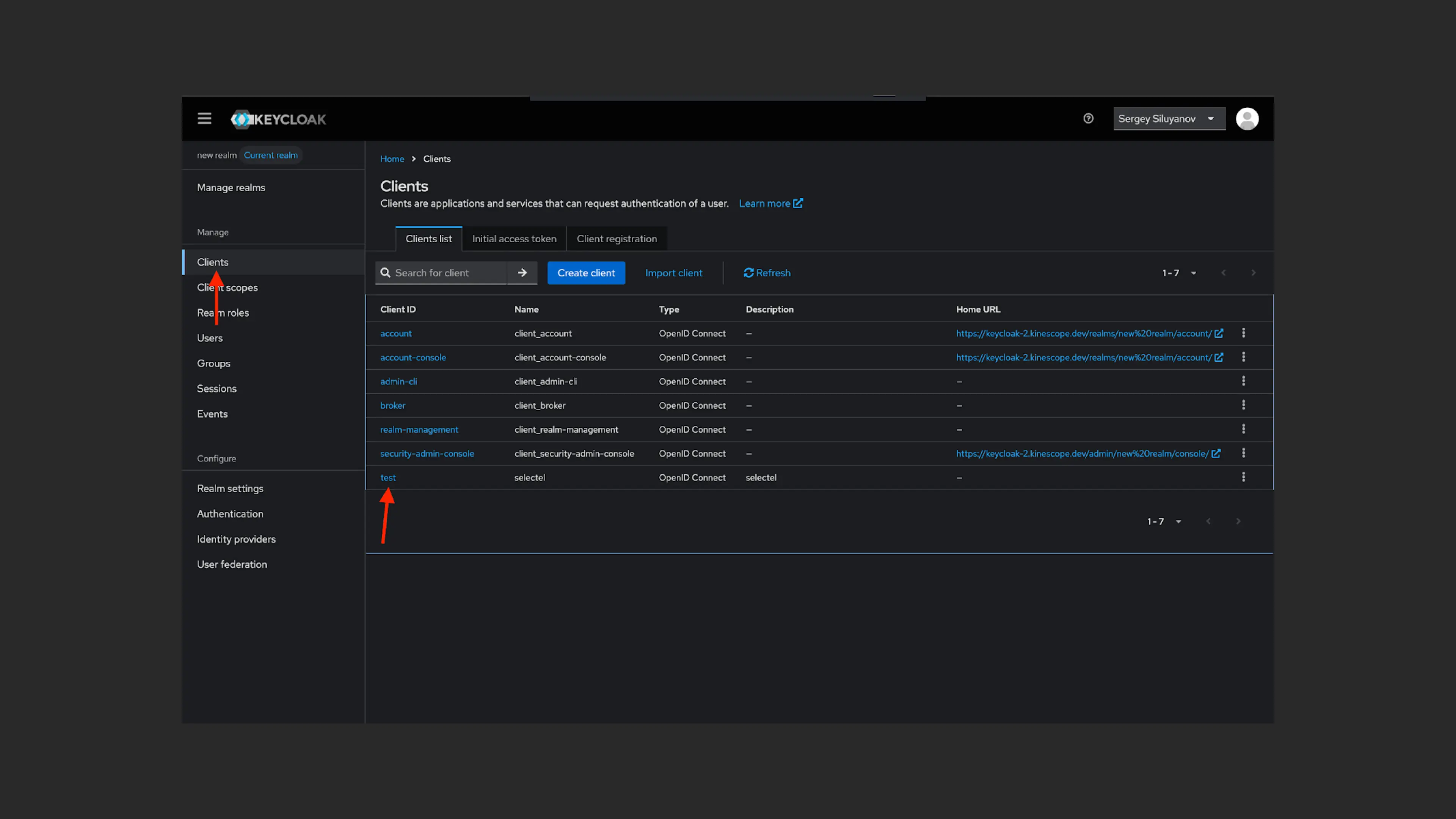Open the Import client option
Viewport: 1456px width, 819px height.
(674, 273)
